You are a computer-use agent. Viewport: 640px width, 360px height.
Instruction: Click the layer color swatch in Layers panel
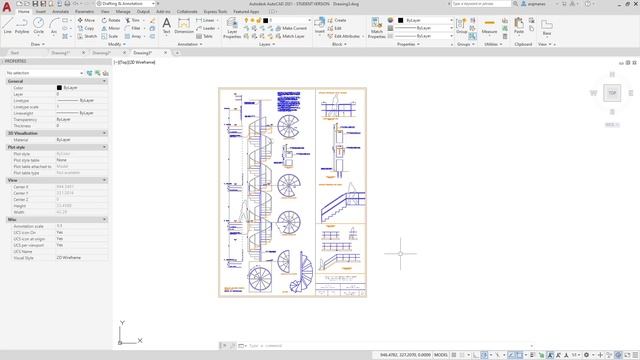[x=265, y=20]
